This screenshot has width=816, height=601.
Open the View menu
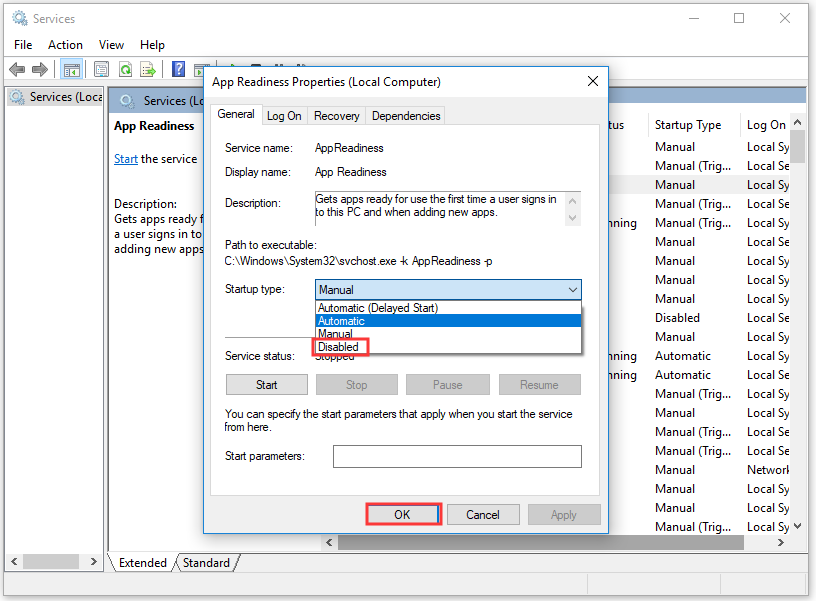click(x=111, y=45)
